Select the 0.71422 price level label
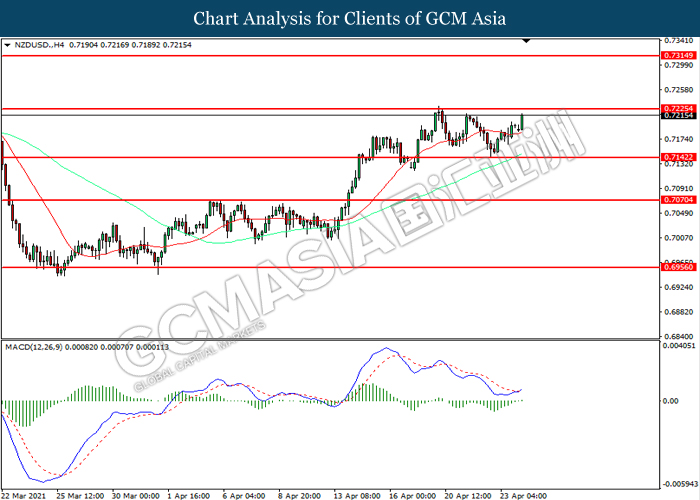700x500 pixels. point(678,157)
